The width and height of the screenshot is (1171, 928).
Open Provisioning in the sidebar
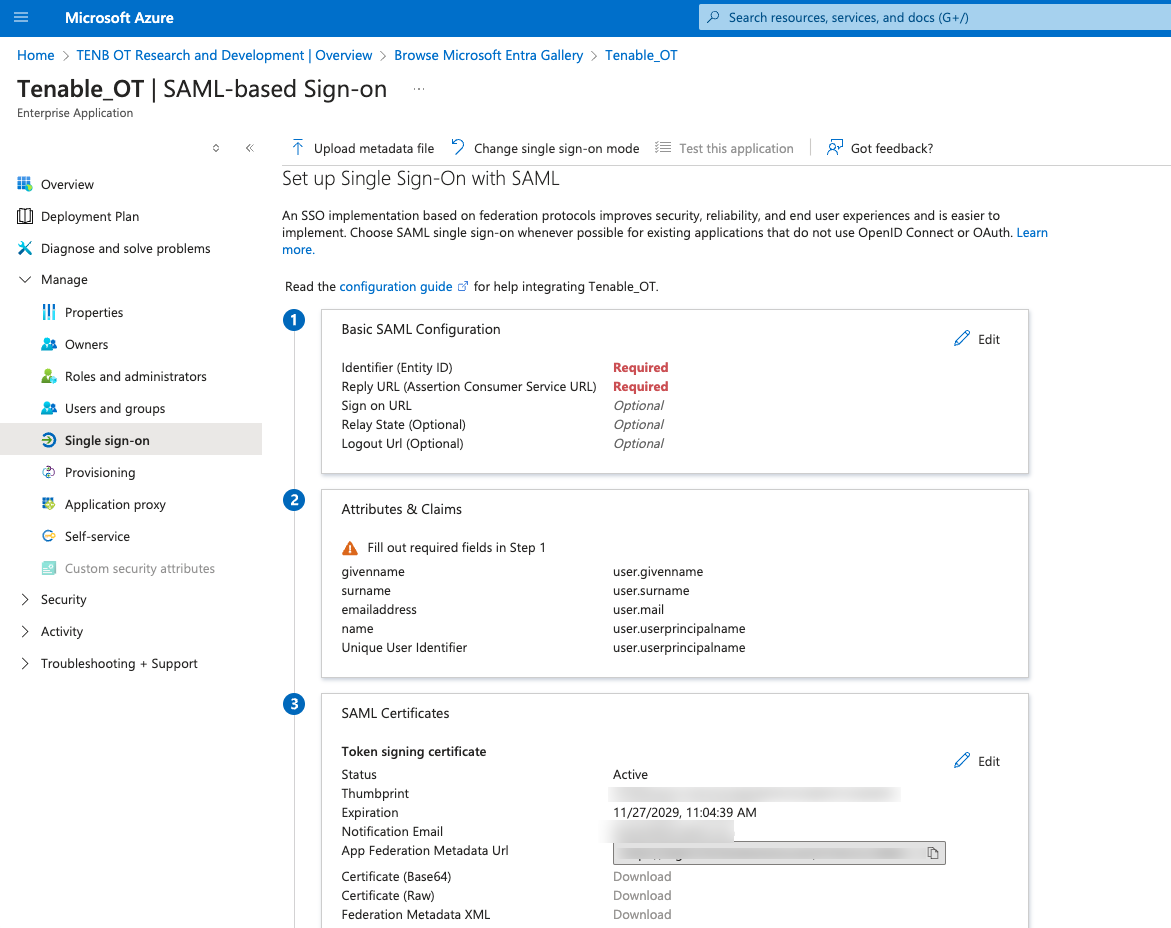[100, 472]
